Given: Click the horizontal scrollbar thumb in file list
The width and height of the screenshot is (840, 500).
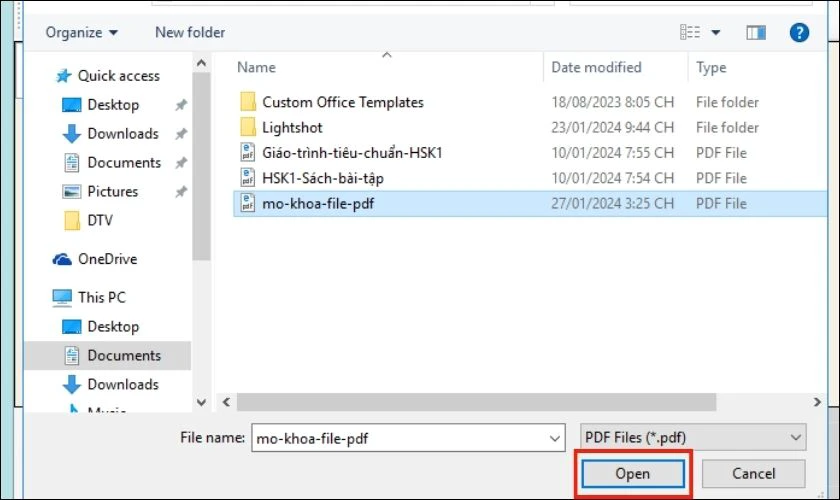Looking at the screenshot, I should tap(476, 402).
